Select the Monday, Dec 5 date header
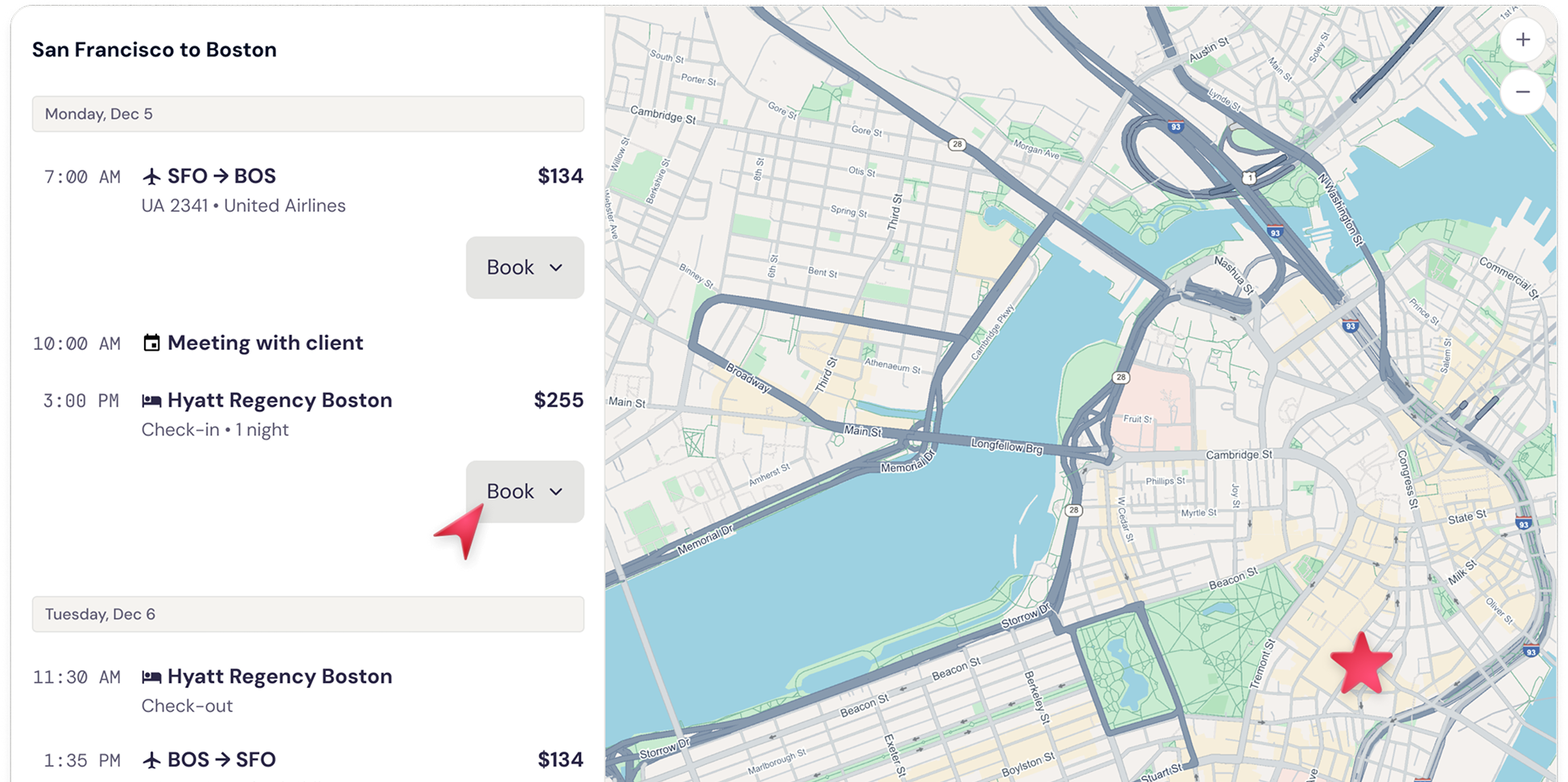Viewport: 1568px width, 782px height. pyautogui.click(x=308, y=113)
